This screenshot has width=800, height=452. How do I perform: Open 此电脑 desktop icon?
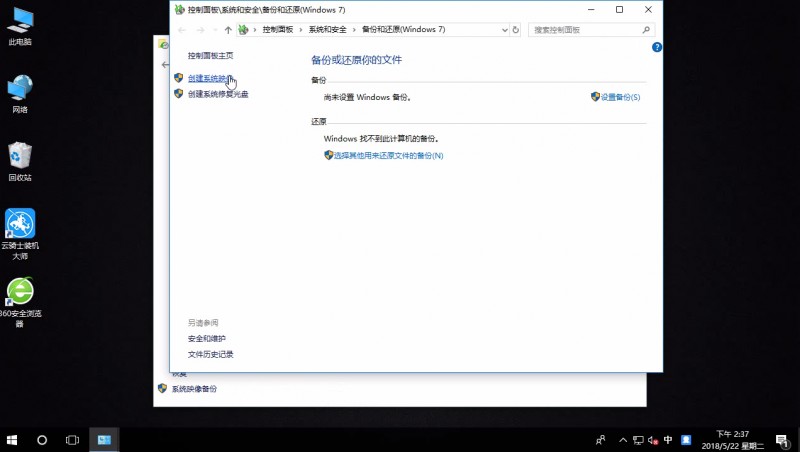(20, 27)
